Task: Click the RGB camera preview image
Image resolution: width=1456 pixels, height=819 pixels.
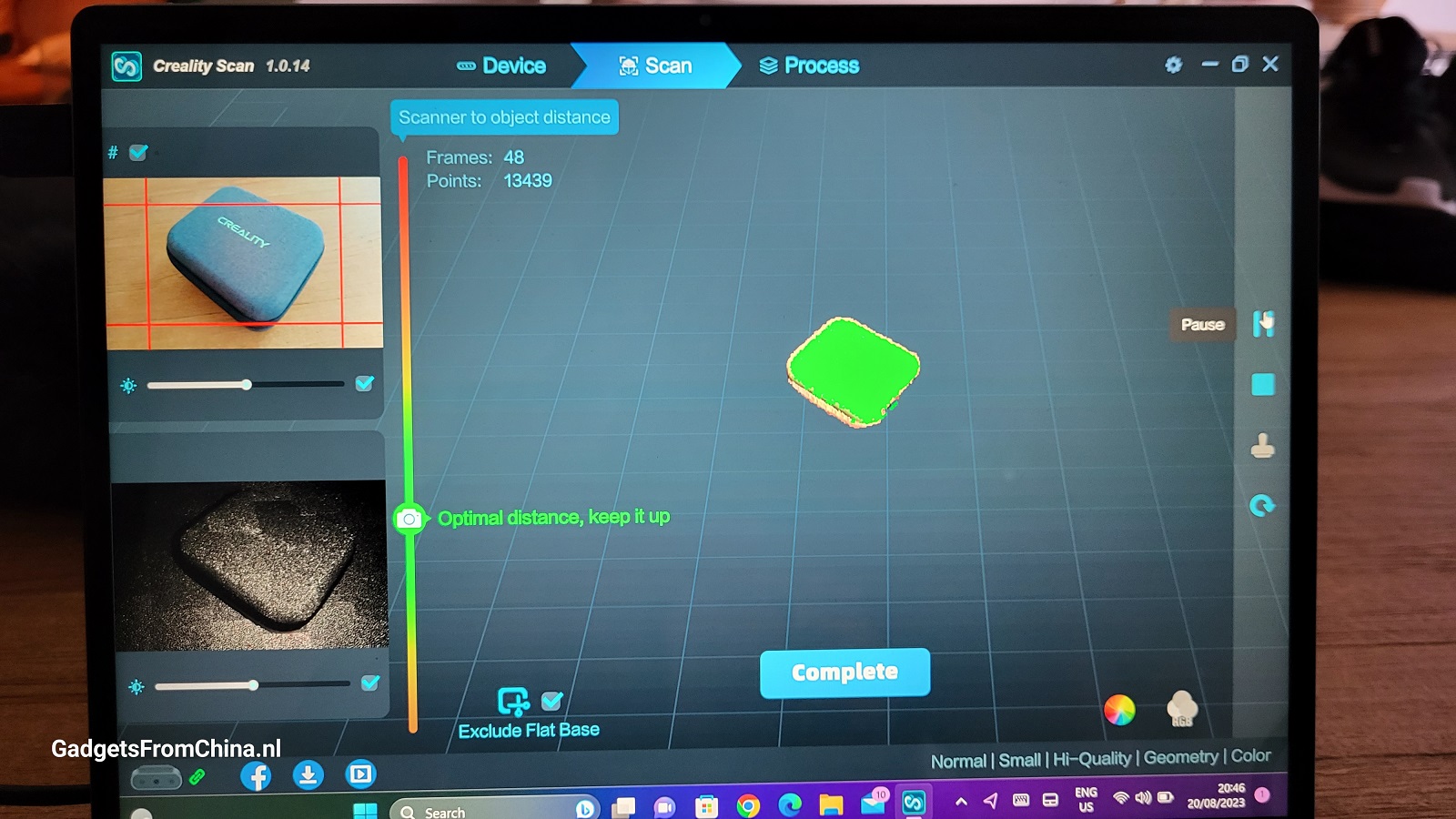Action: click(243, 263)
